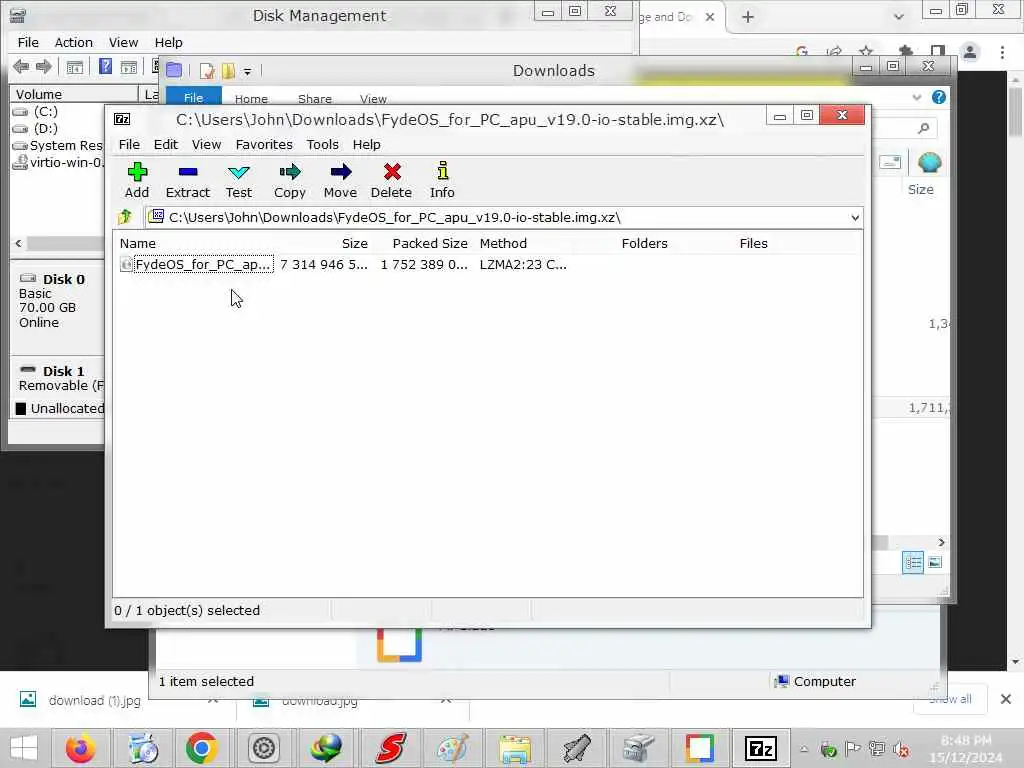This screenshot has height=768, width=1024.
Task: Switch to details view in Downloads window
Action: click(913, 562)
